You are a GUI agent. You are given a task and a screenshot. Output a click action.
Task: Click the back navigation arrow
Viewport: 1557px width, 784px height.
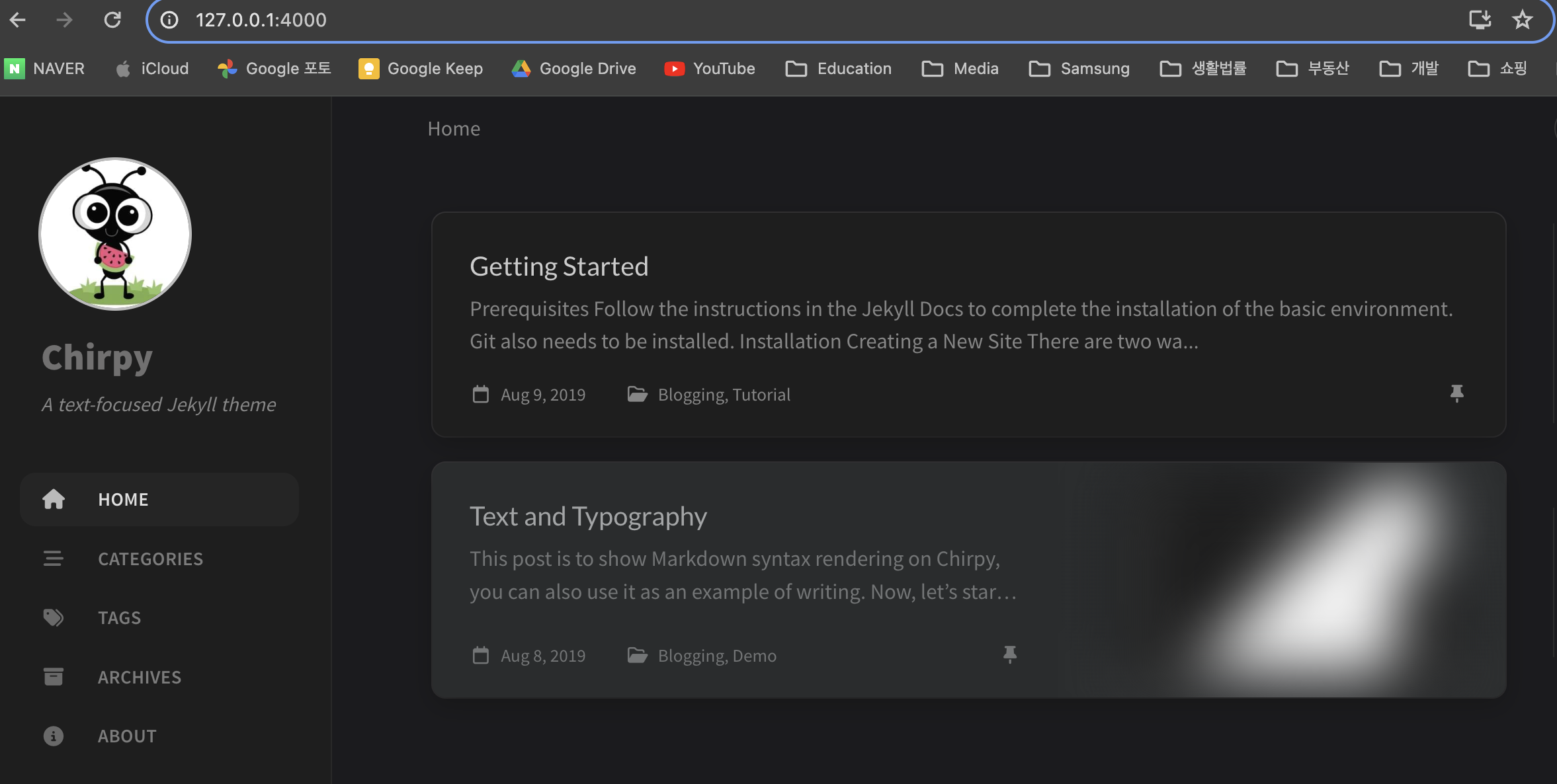pos(18,20)
